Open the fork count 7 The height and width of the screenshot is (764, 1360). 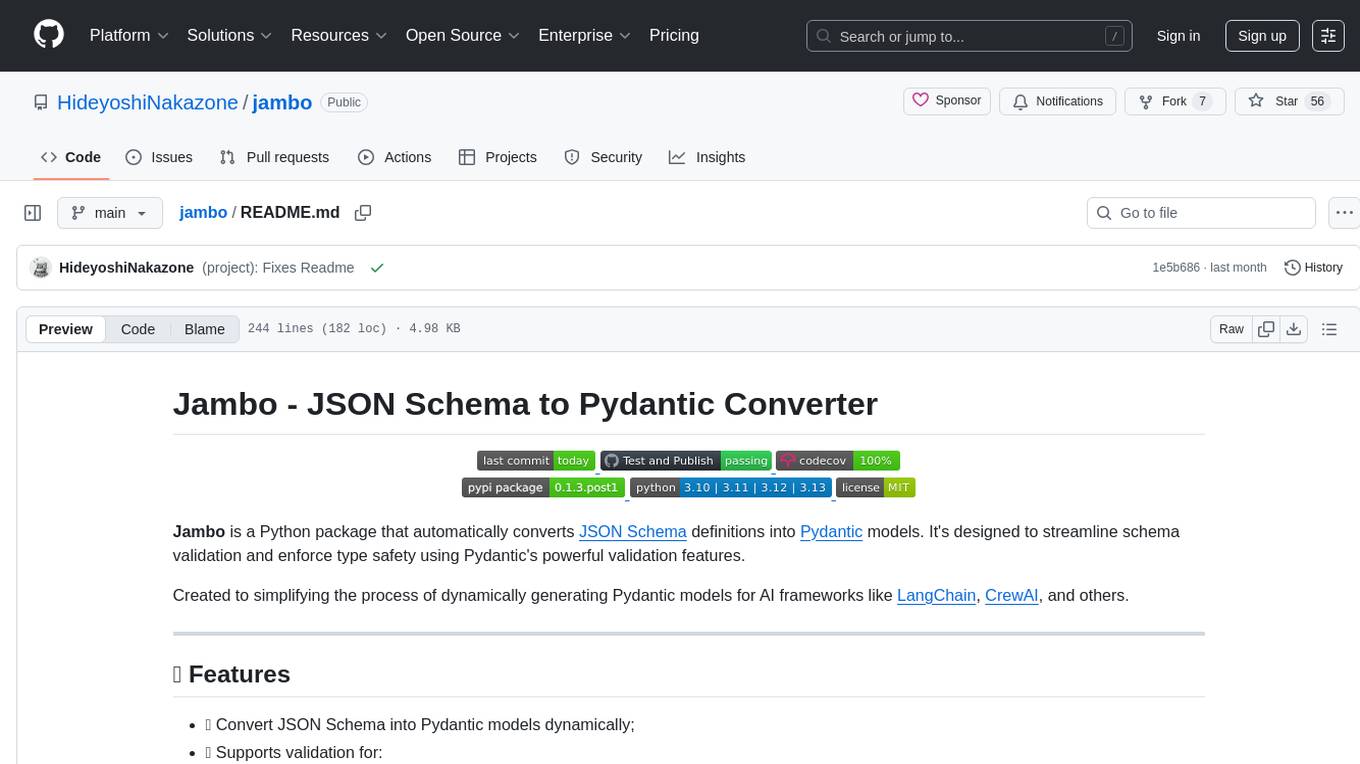click(x=1202, y=101)
